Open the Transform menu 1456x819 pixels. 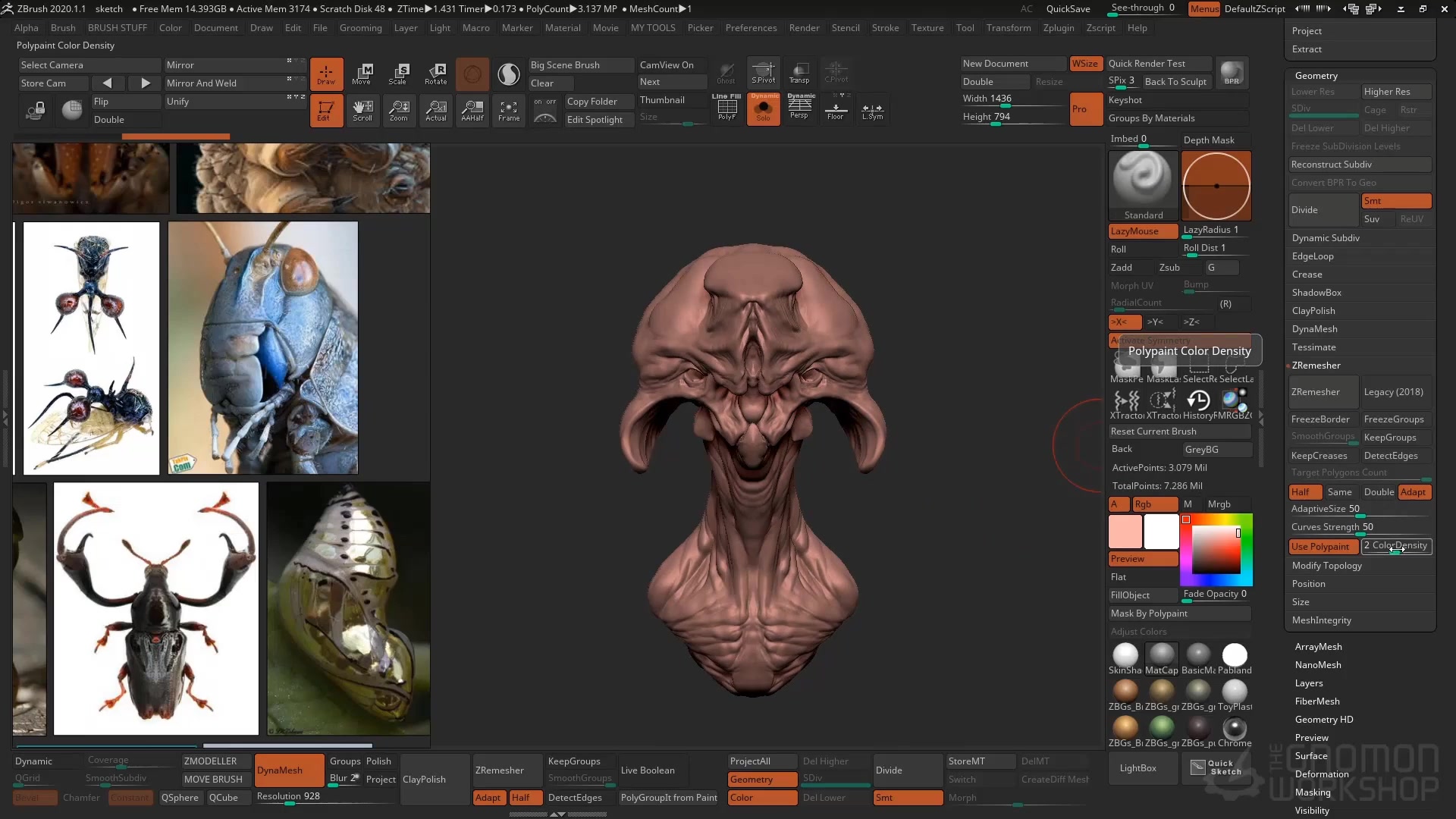(x=1009, y=27)
